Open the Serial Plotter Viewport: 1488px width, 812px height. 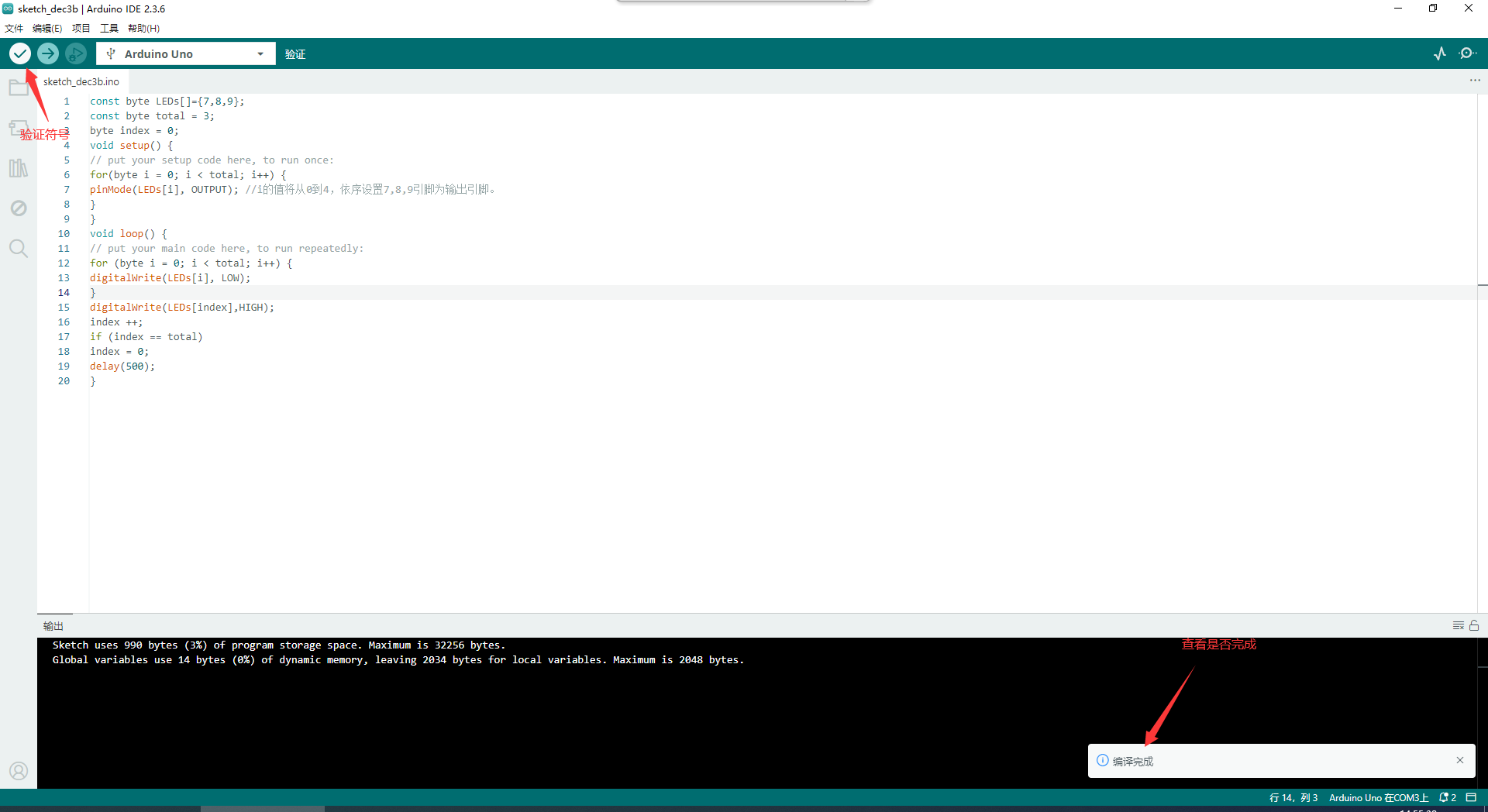[1440, 53]
